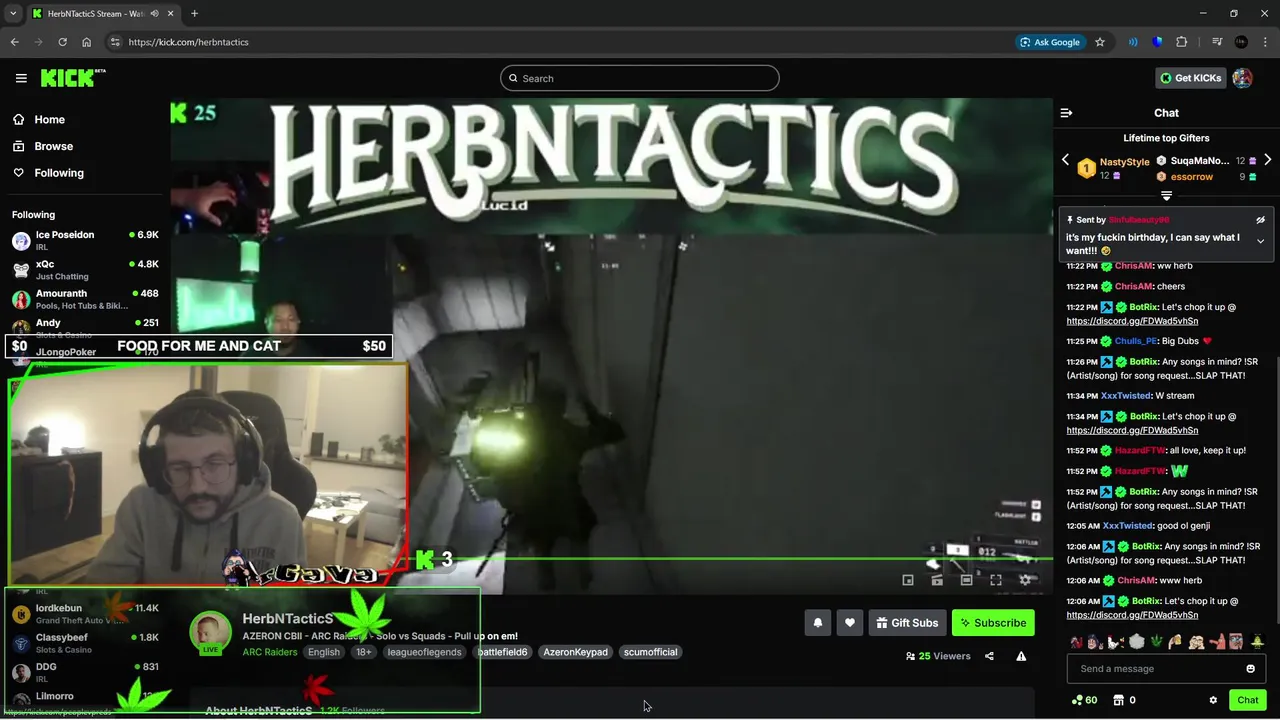Go to the Kick logo homepage
Viewport: 1280px width, 720px height.
[x=72, y=78]
